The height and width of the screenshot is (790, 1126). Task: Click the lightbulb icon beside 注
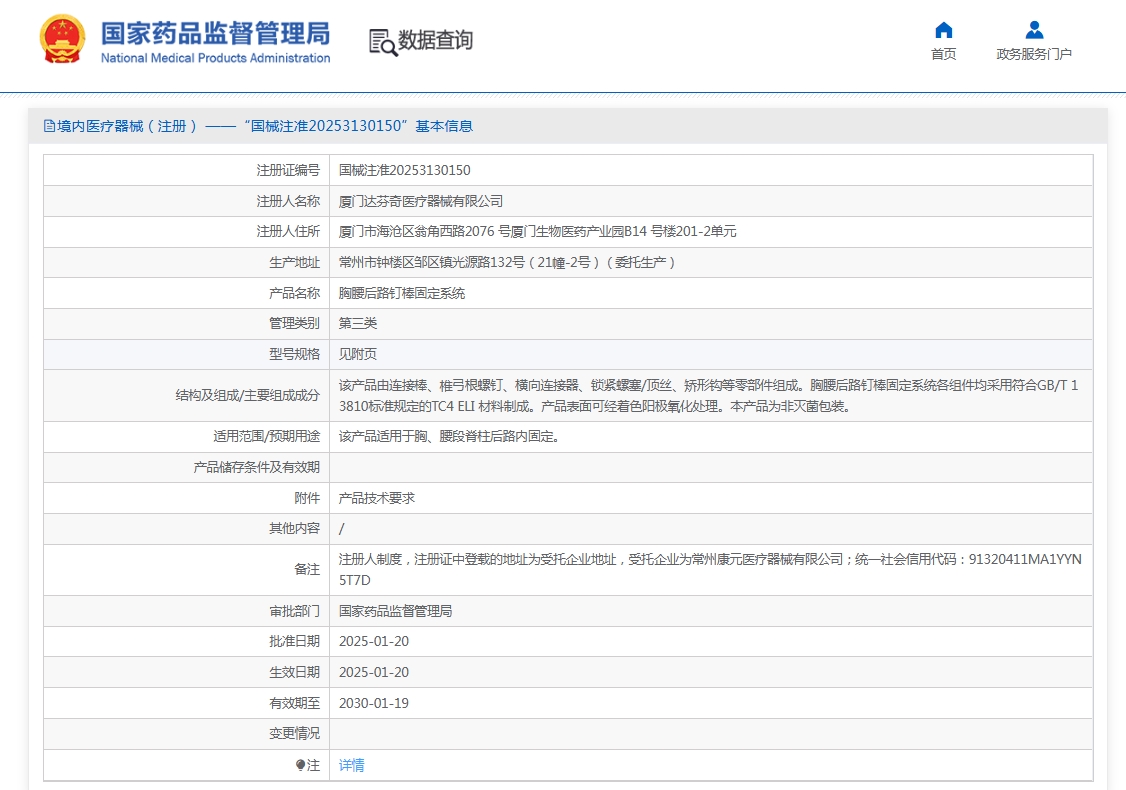click(300, 766)
